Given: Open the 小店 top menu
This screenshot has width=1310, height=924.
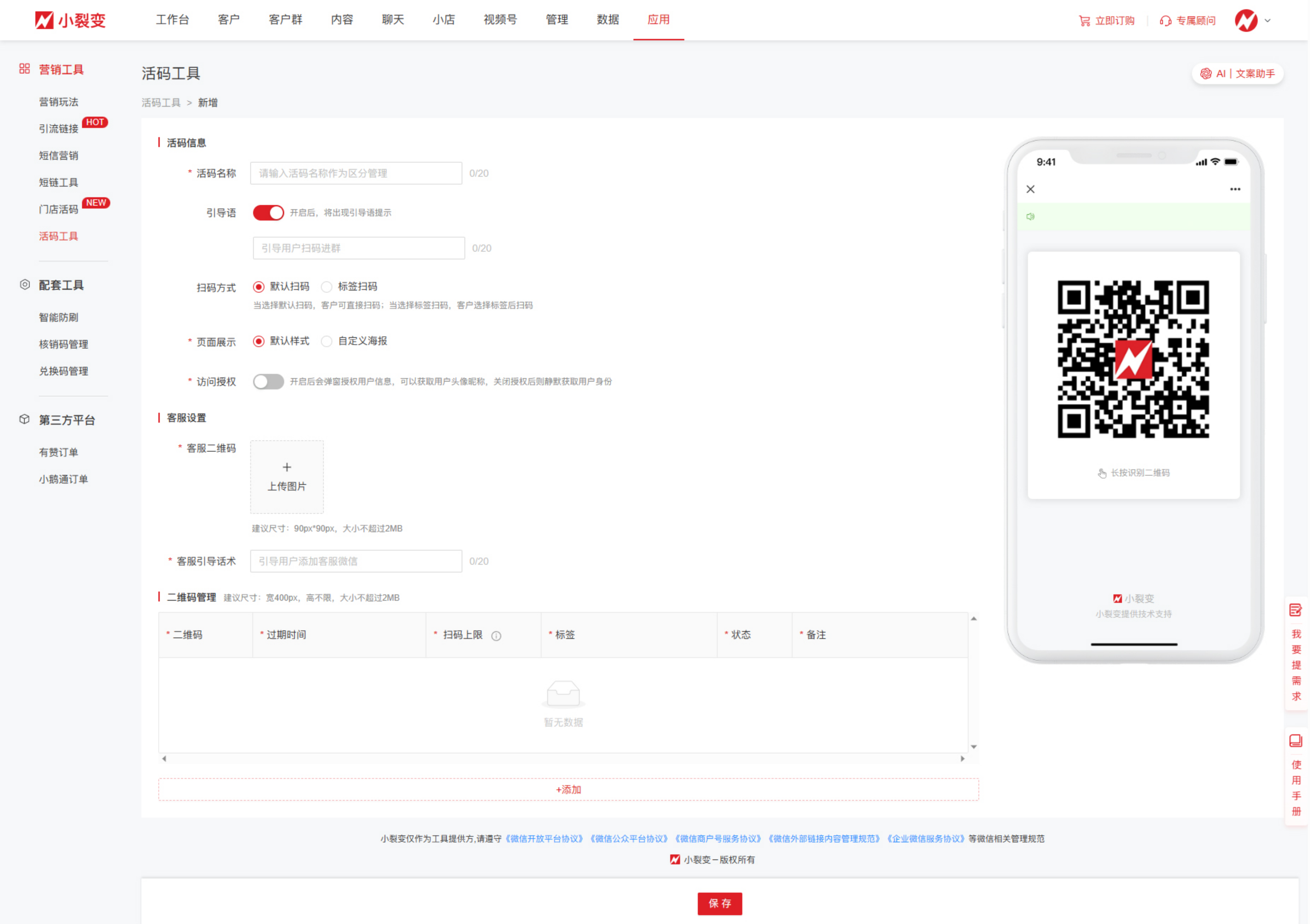Looking at the screenshot, I should point(443,20).
